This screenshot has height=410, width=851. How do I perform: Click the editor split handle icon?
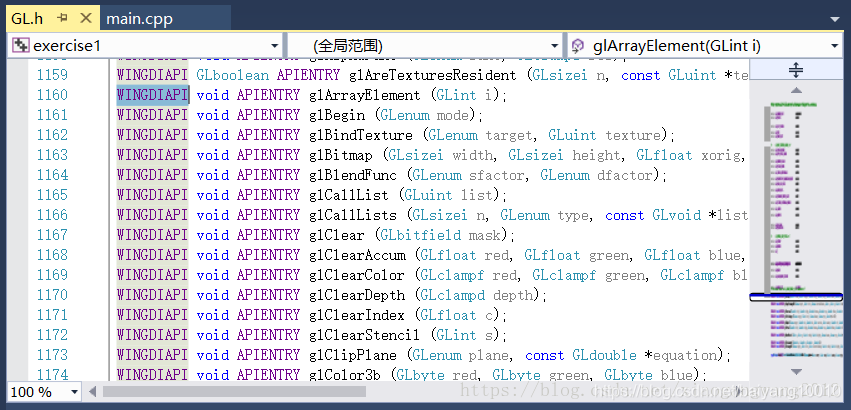(x=796, y=70)
